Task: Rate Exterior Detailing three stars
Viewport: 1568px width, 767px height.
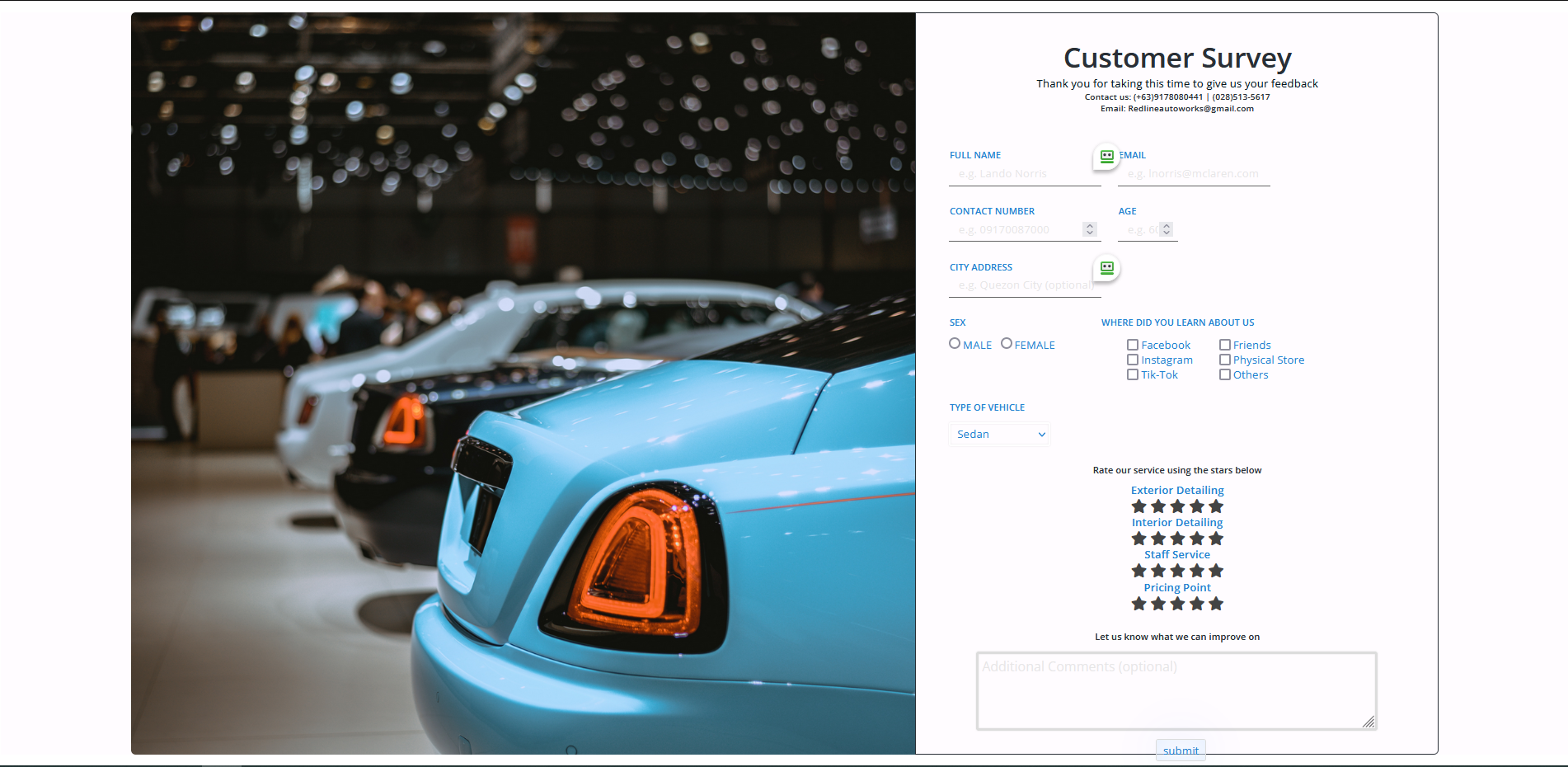Action: point(1177,506)
